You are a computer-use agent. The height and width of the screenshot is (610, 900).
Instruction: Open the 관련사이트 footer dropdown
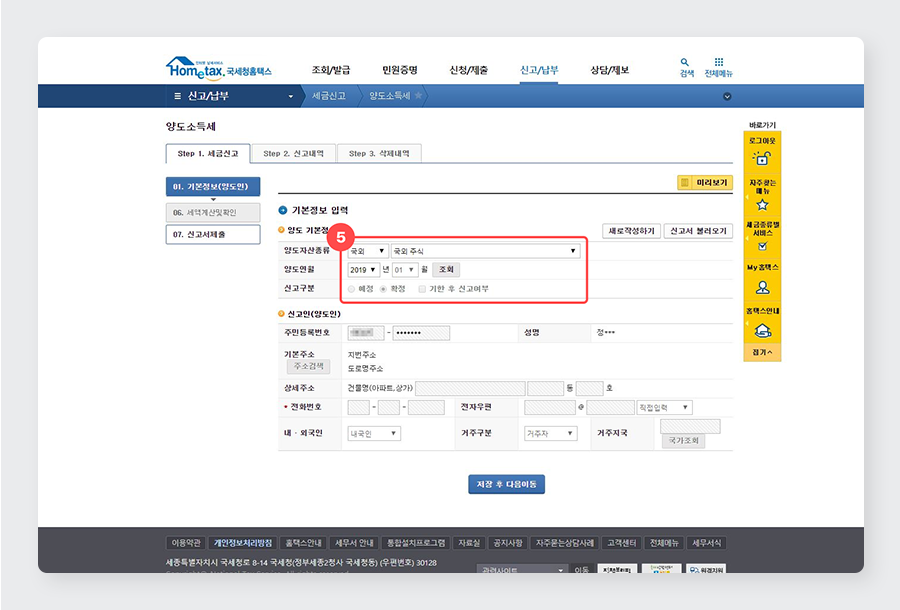point(522,570)
